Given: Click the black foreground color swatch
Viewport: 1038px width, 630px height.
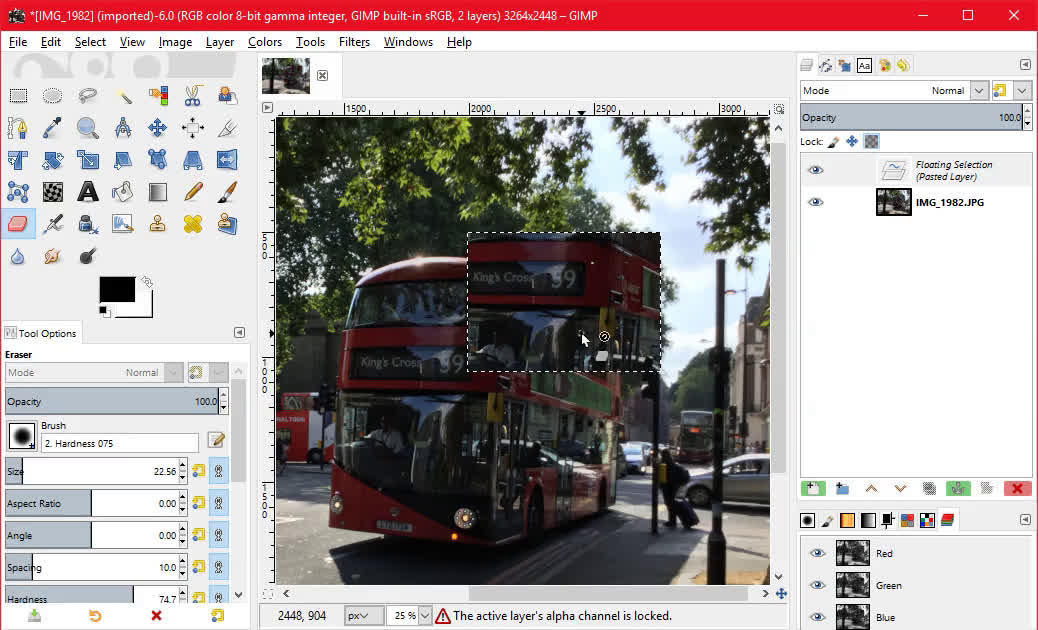Looking at the screenshot, I should [x=116, y=289].
